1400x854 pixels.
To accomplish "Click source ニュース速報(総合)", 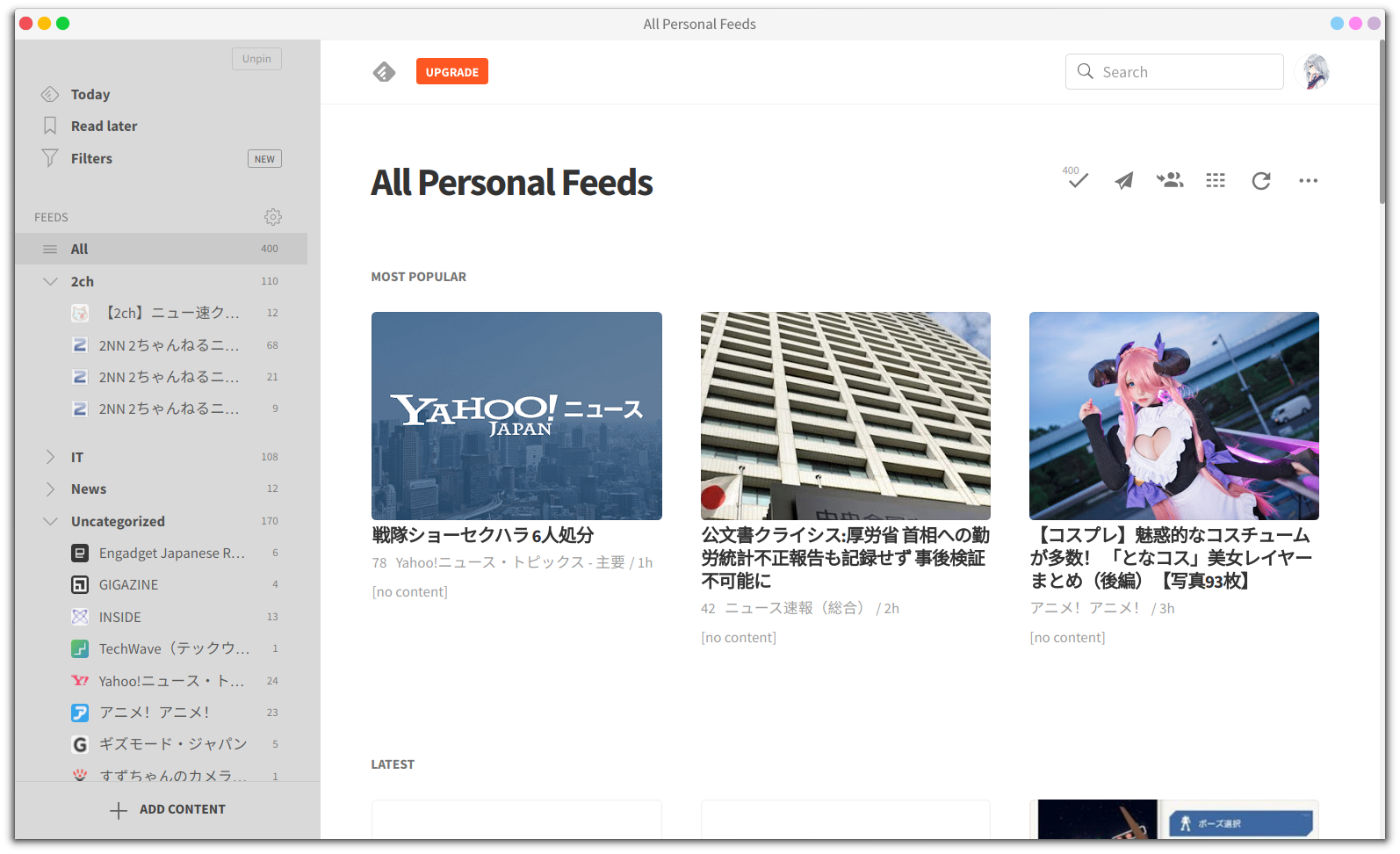I will click(x=796, y=608).
